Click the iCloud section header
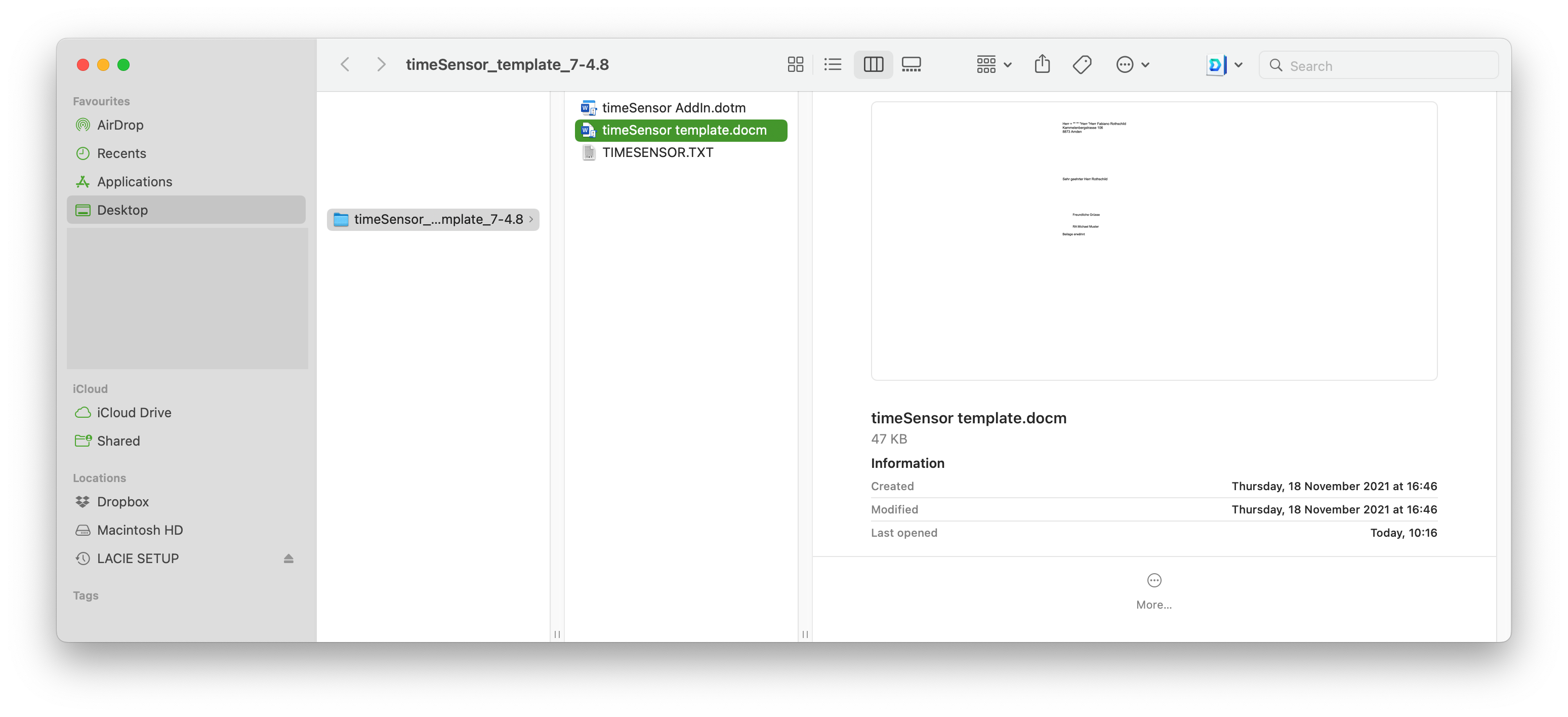This screenshot has width=1568, height=717. point(90,389)
